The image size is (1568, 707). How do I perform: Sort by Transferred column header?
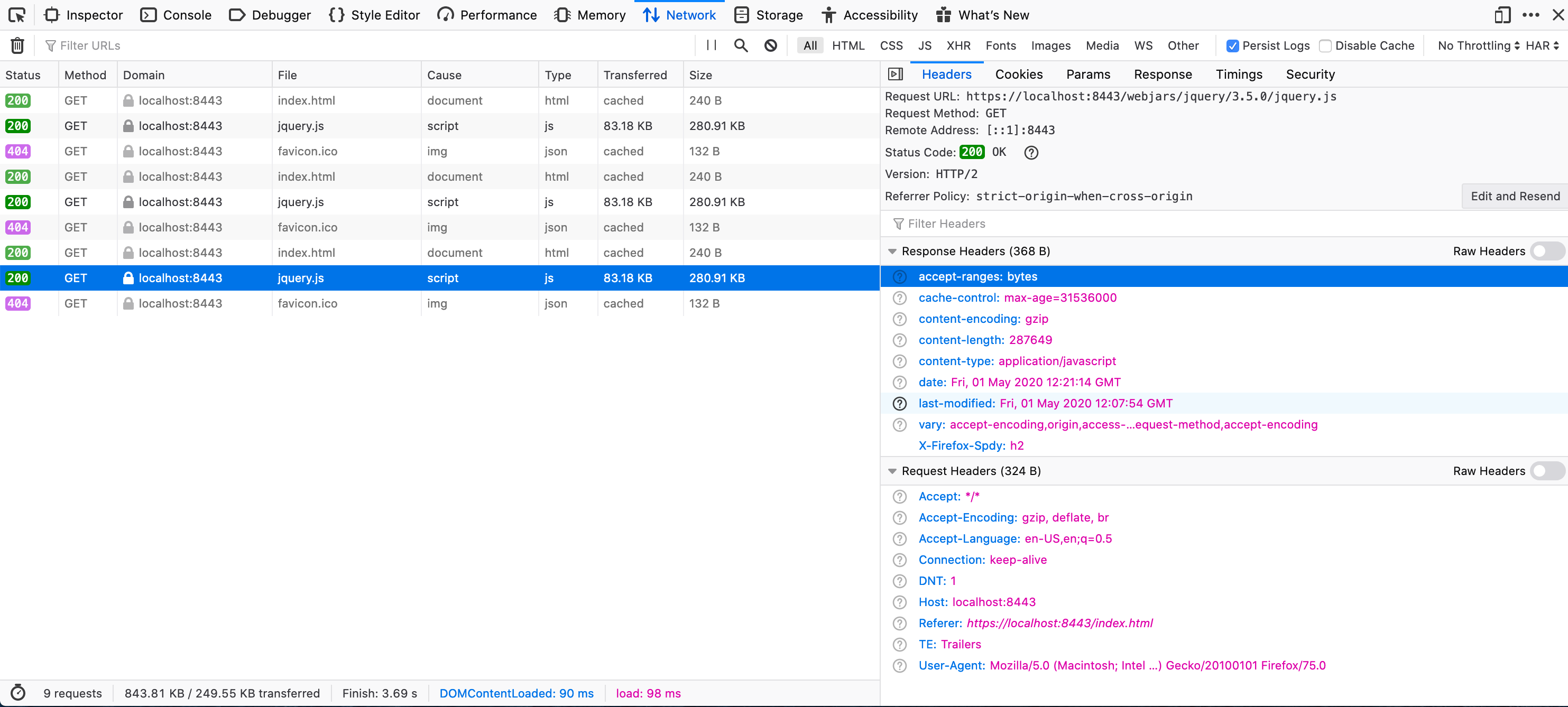[x=640, y=75]
